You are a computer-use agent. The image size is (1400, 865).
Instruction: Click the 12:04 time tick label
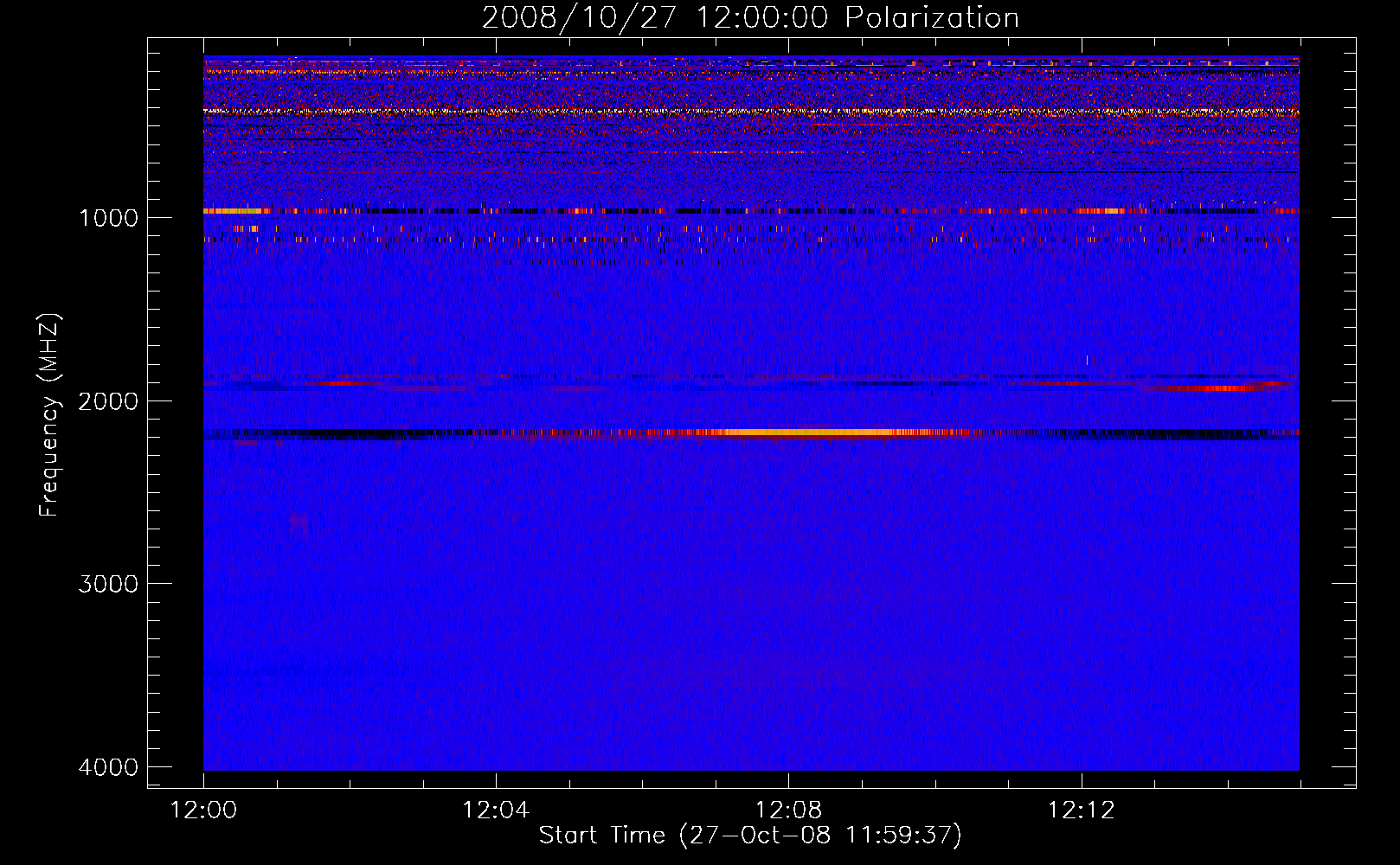point(496,811)
